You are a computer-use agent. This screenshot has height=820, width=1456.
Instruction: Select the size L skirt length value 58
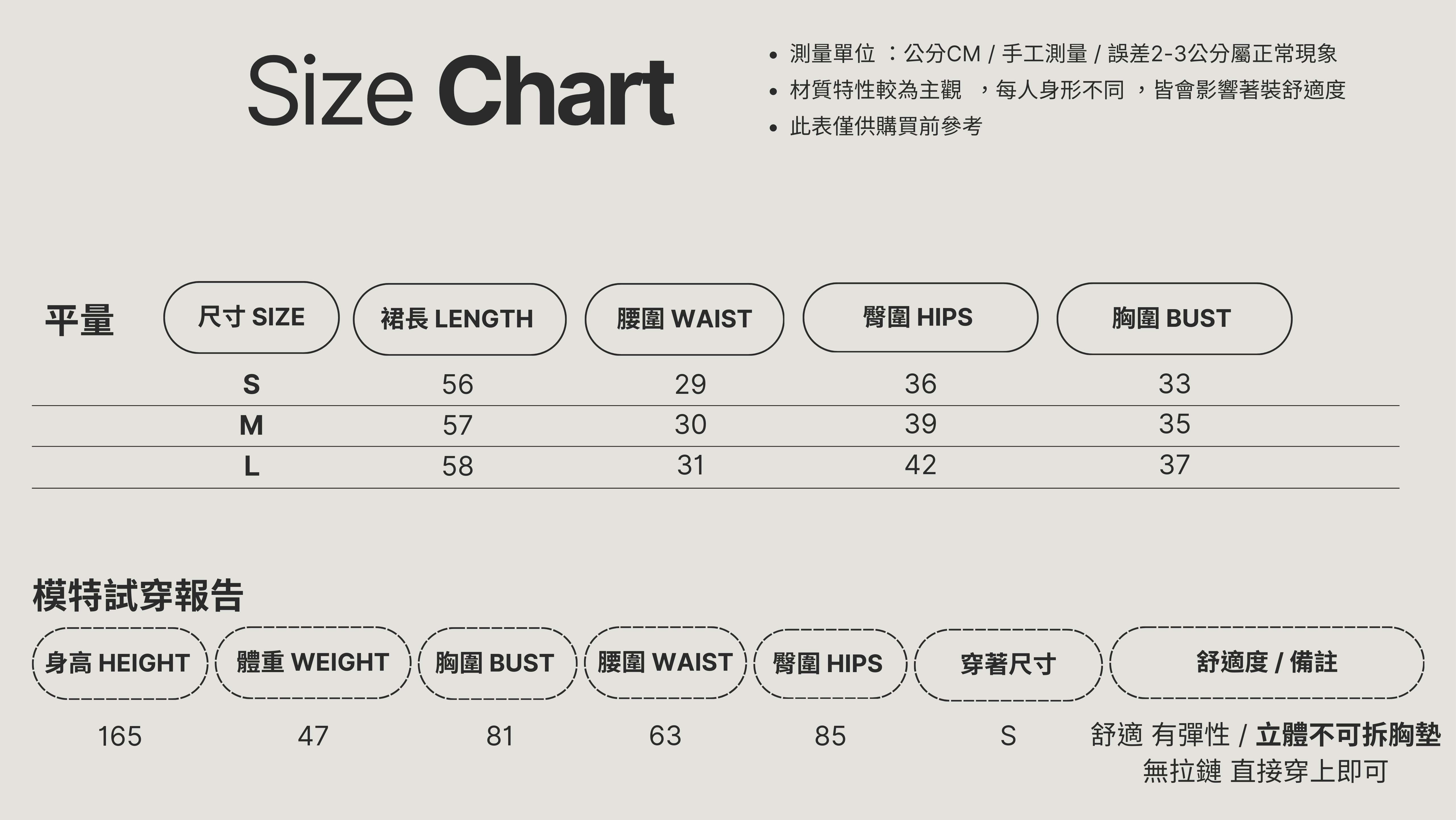[x=457, y=466]
